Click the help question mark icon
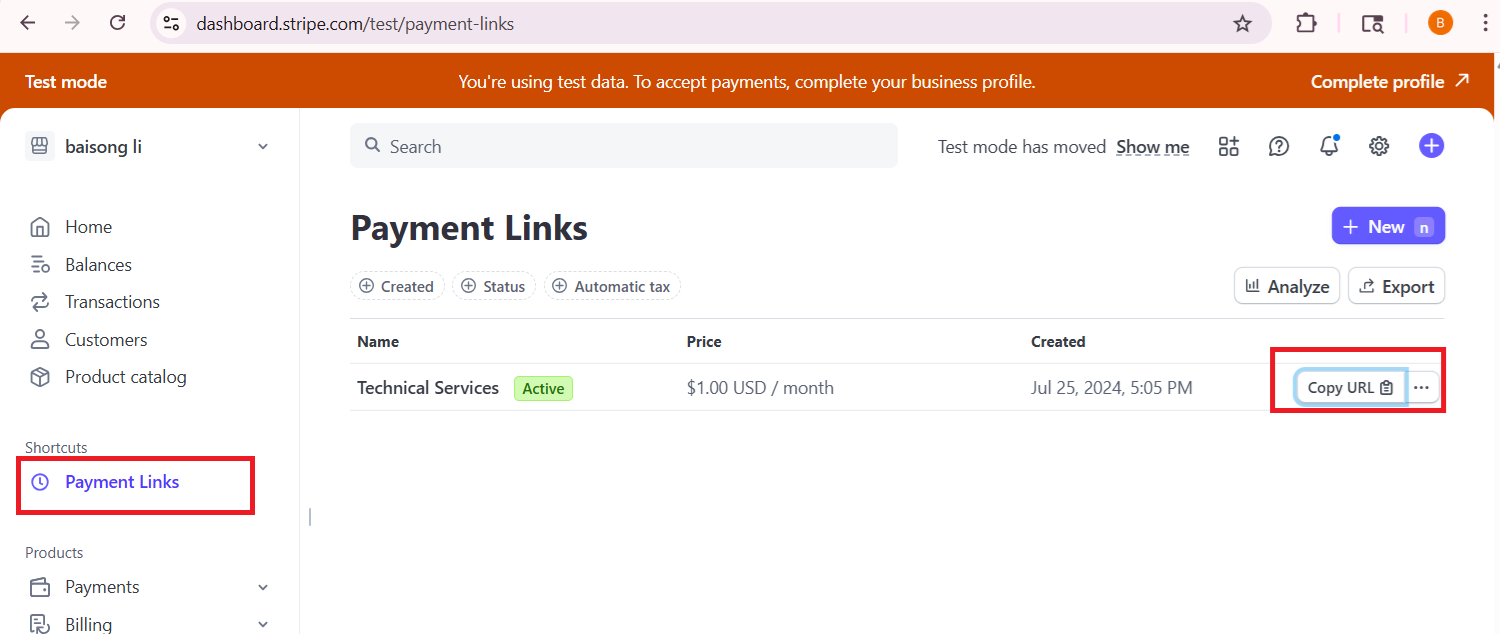 1279,147
